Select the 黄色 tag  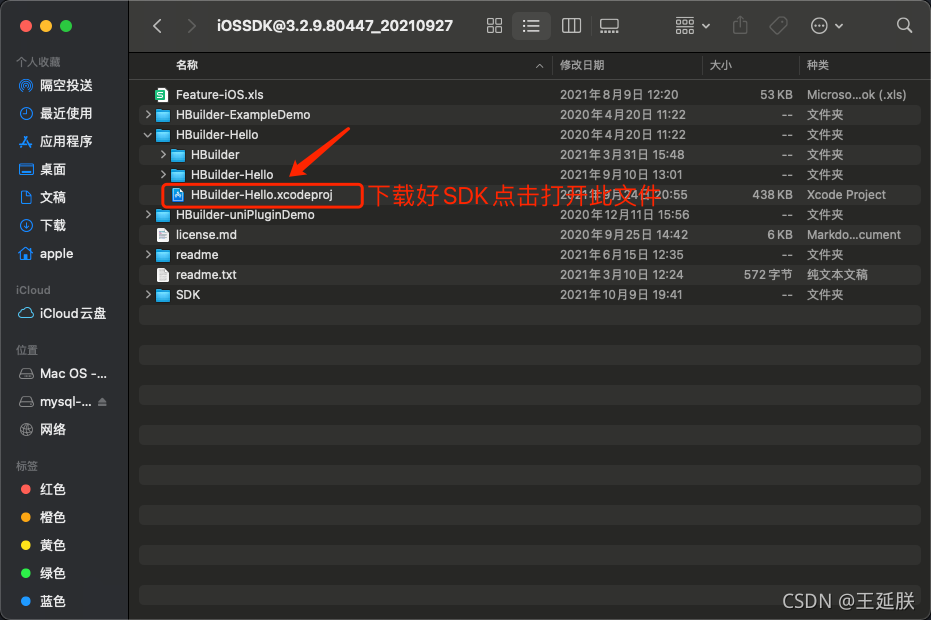[43, 545]
